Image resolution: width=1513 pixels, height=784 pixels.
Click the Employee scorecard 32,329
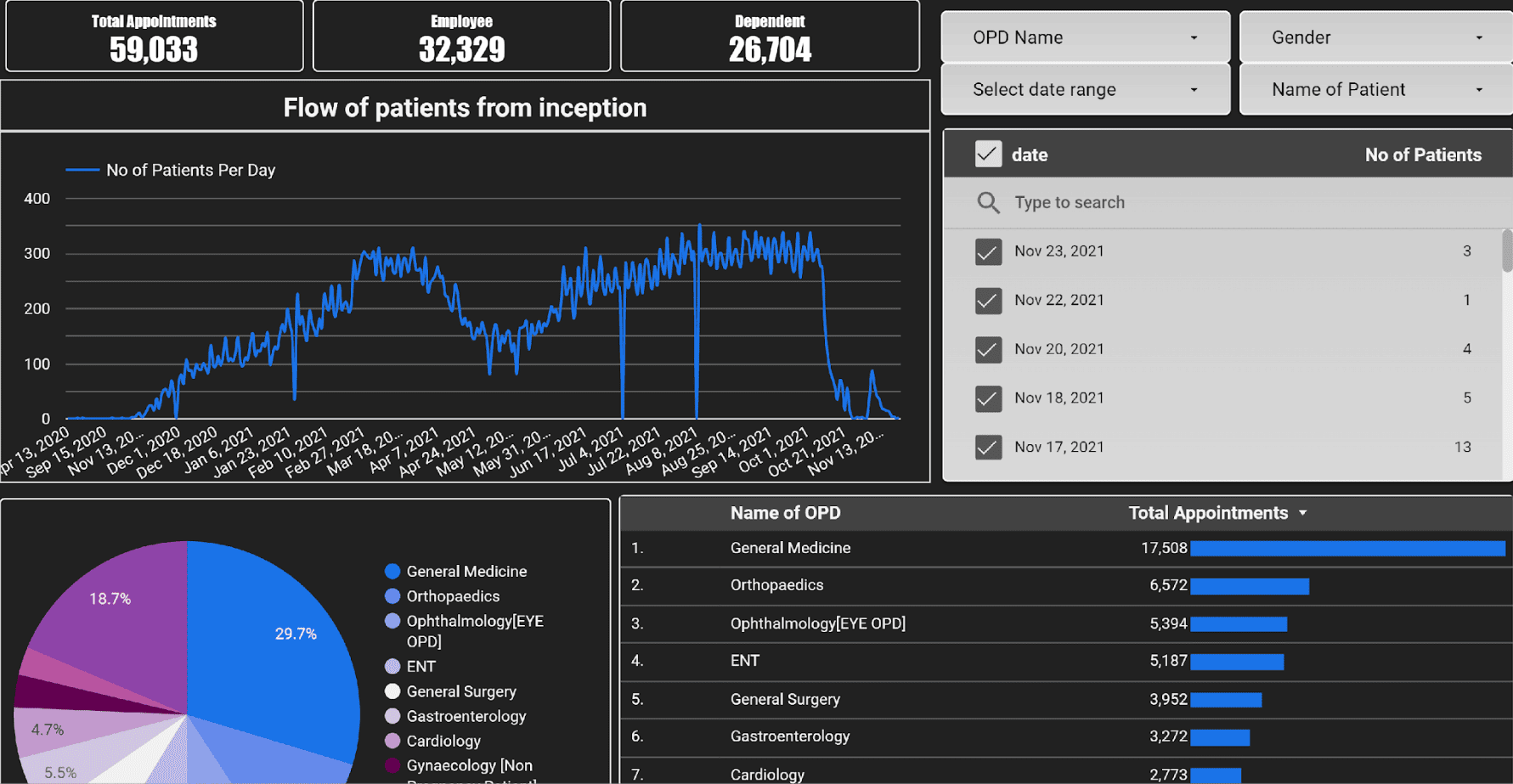(x=461, y=36)
